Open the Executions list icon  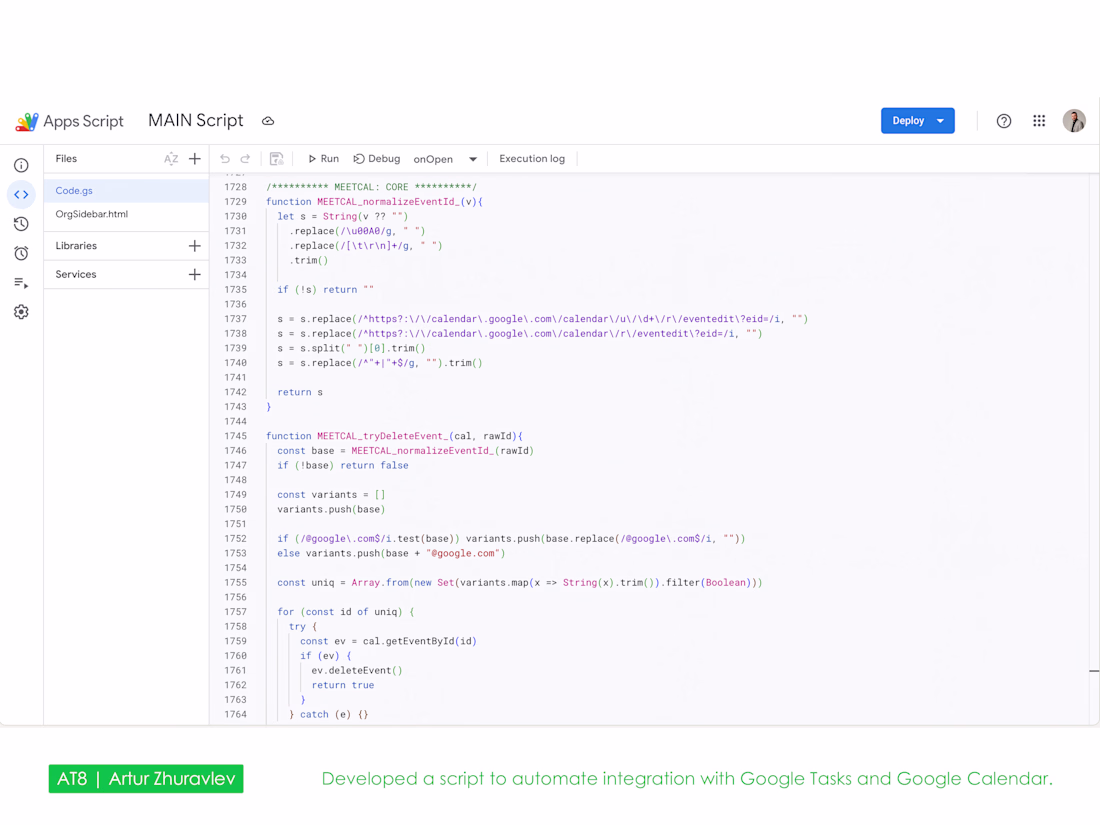pos(21,283)
